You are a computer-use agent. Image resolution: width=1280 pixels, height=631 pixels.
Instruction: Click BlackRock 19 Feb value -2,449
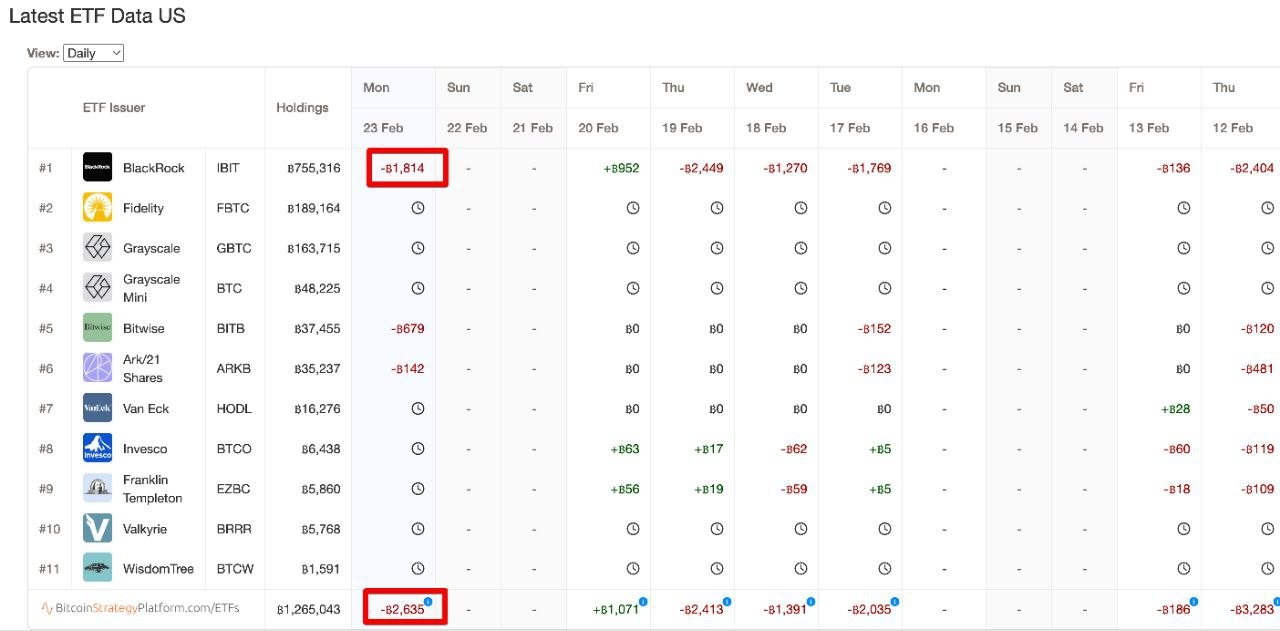(x=701, y=168)
